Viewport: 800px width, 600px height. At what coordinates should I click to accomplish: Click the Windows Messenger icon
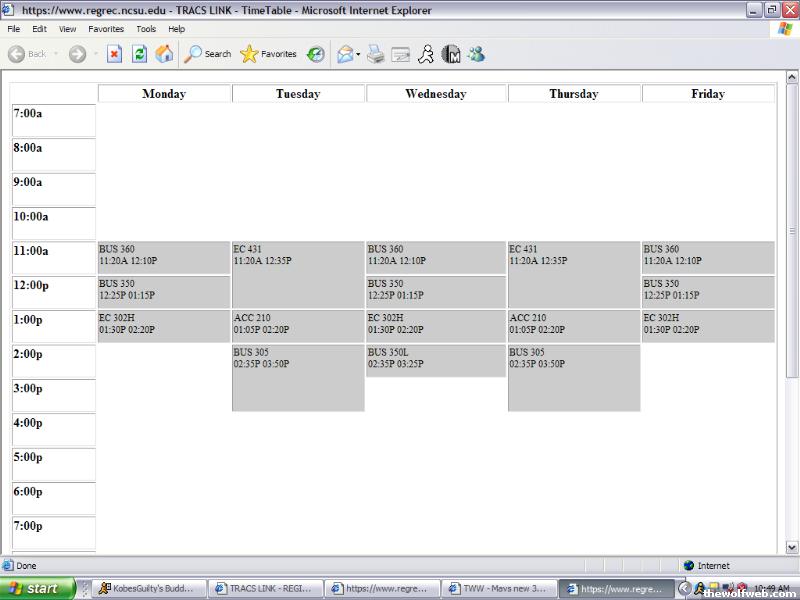476,54
